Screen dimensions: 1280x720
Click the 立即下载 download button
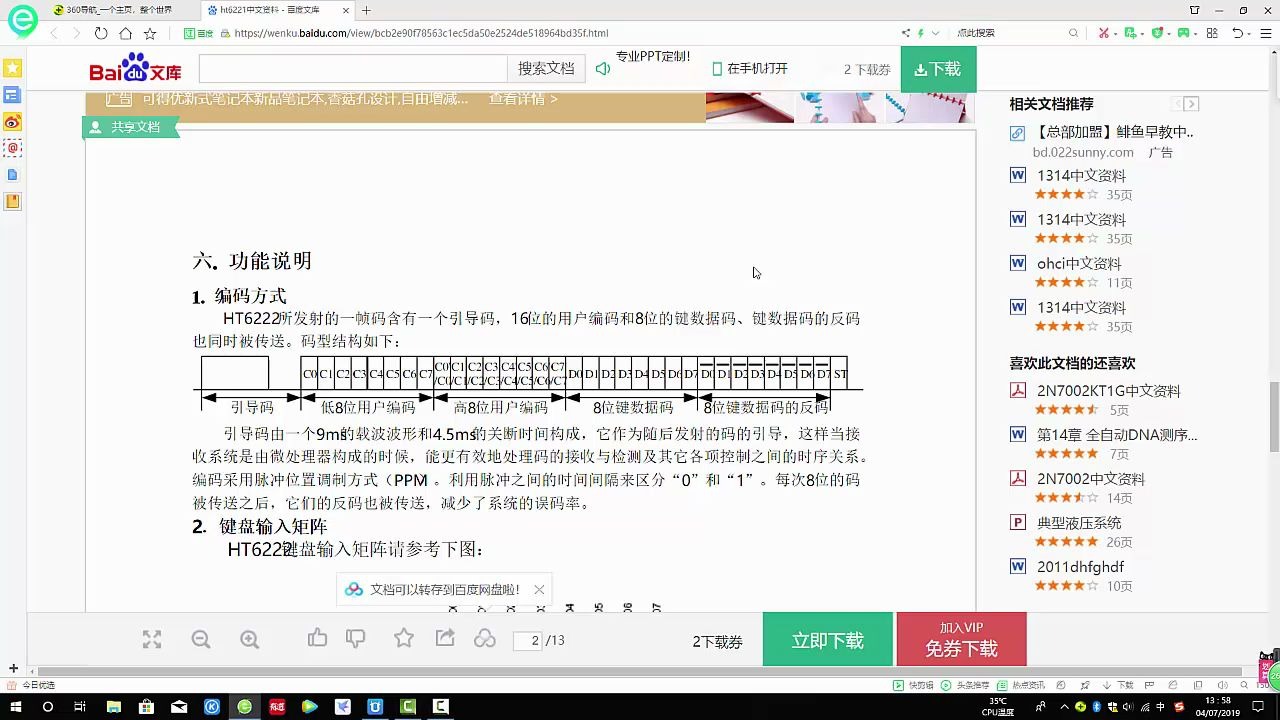pos(827,638)
